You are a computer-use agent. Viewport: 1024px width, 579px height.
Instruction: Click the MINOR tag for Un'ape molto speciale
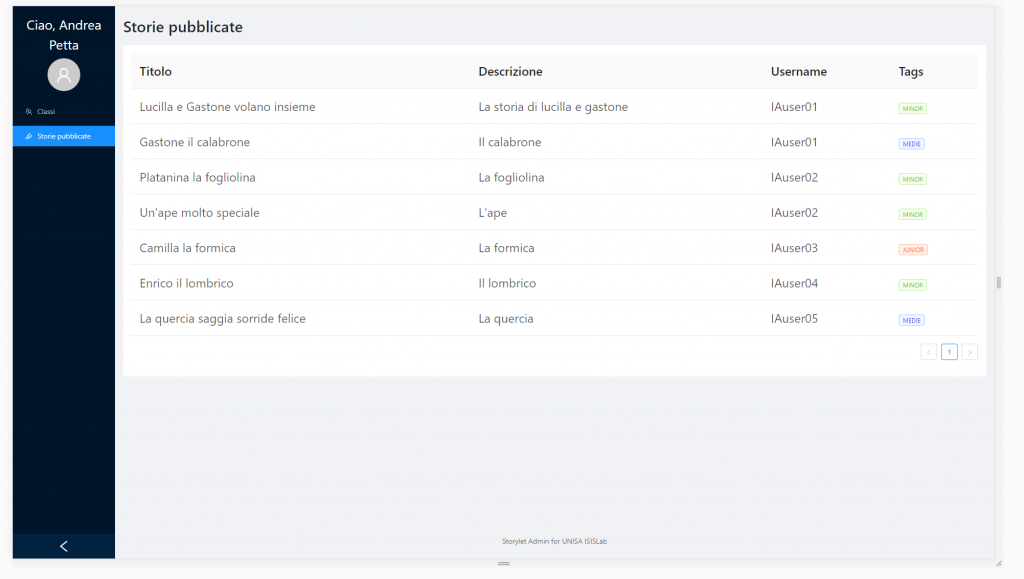[912, 214]
